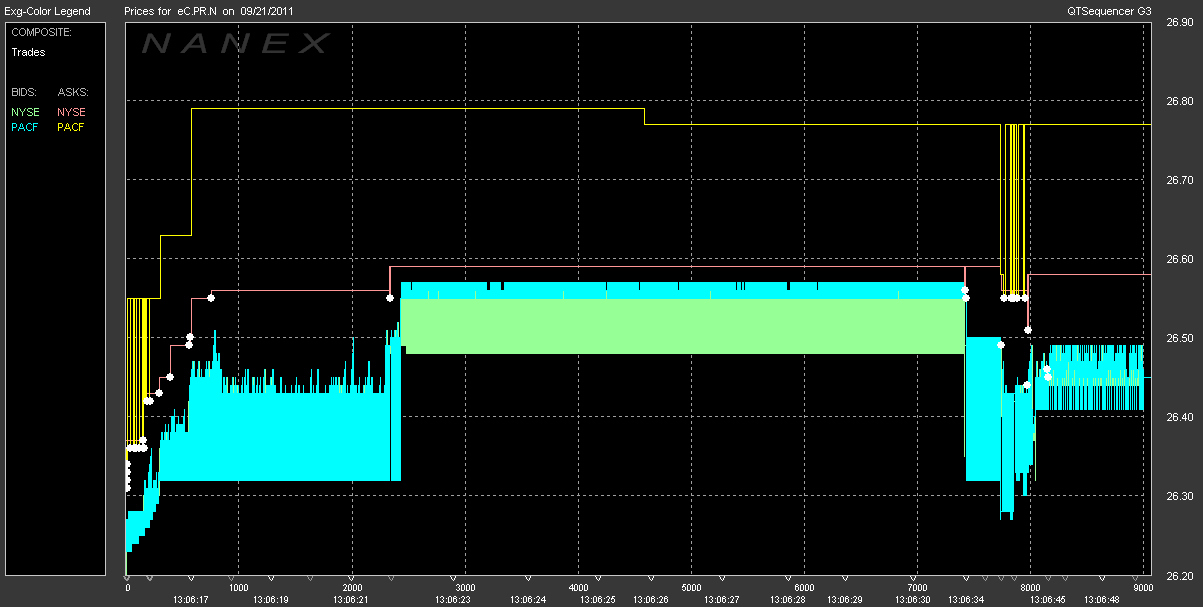
Task: Click the 13:06:26 time label
Action: [x=650, y=599]
